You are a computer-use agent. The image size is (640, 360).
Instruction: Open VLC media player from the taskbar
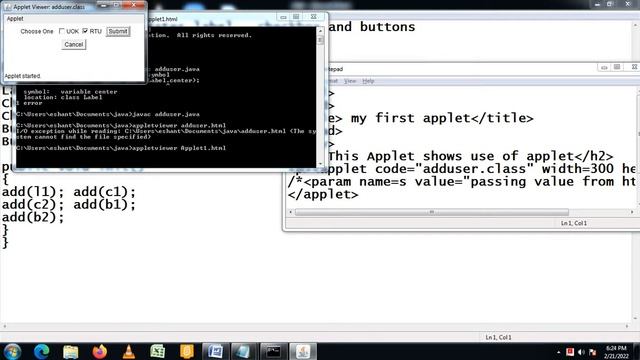tap(129, 351)
